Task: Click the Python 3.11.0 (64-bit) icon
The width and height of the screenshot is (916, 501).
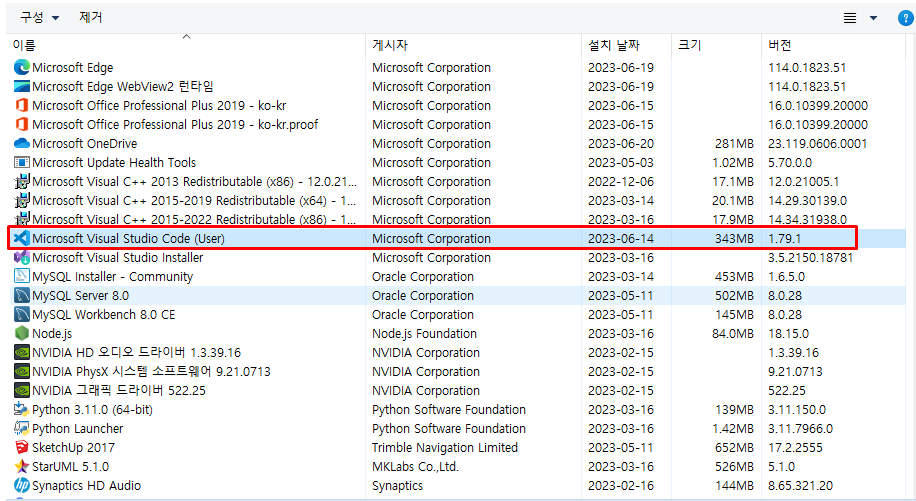Action: coord(22,409)
